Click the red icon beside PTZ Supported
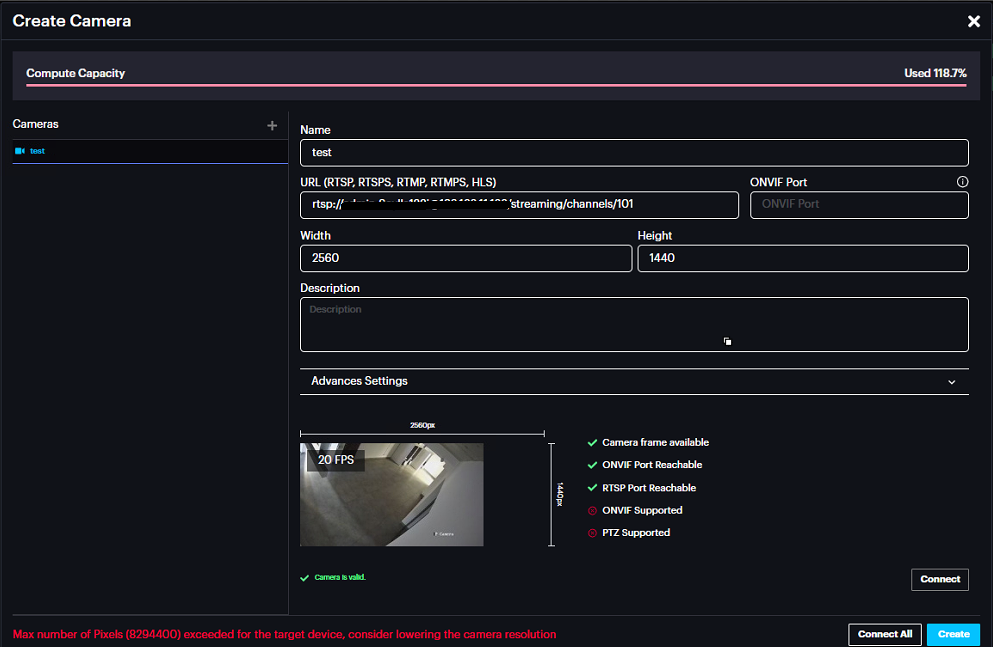This screenshot has height=647, width=993. click(x=592, y=533)
